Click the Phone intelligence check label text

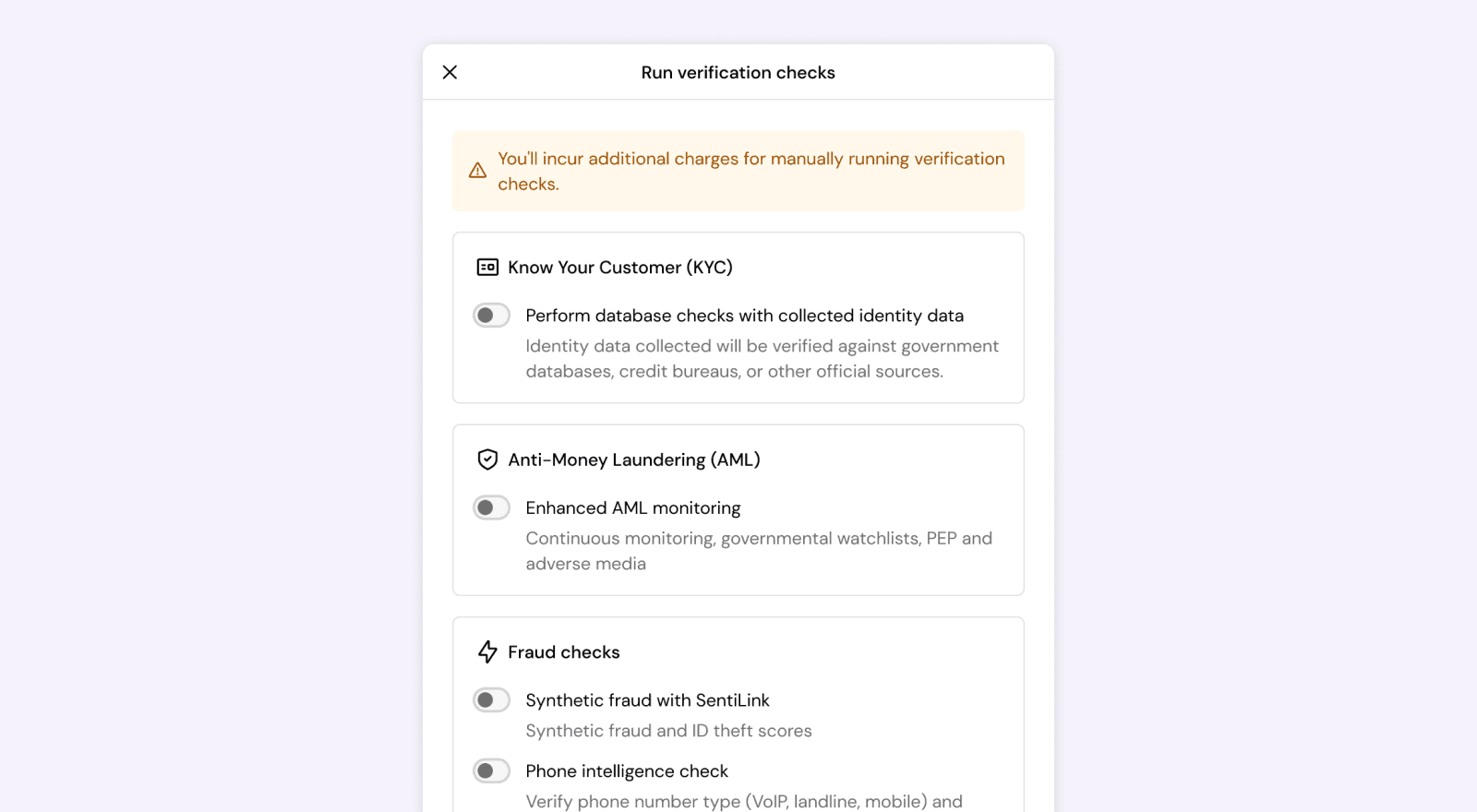pyautogui.click(x=626, y=770)
